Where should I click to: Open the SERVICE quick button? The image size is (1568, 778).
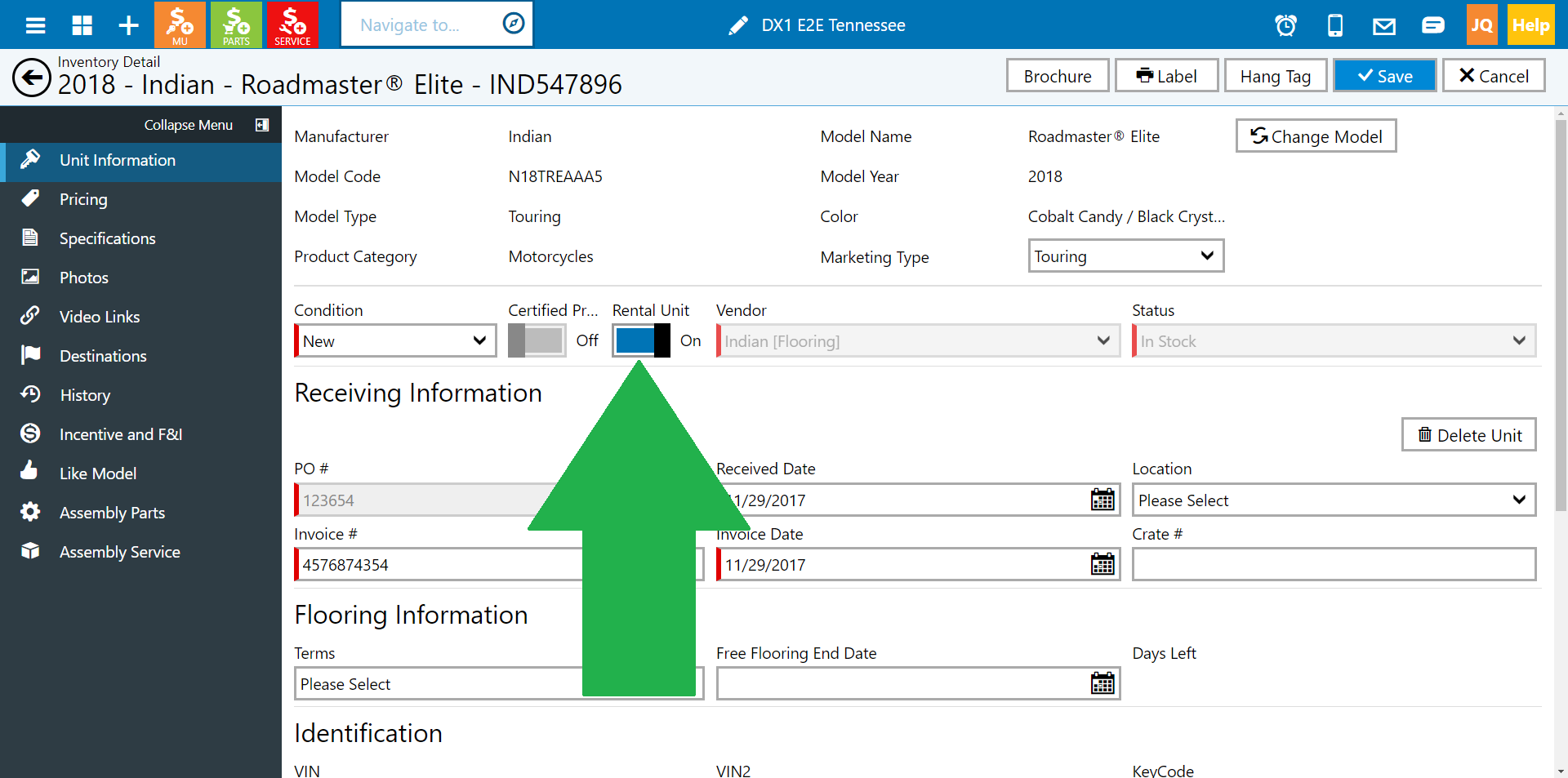(x=292, y=24)
